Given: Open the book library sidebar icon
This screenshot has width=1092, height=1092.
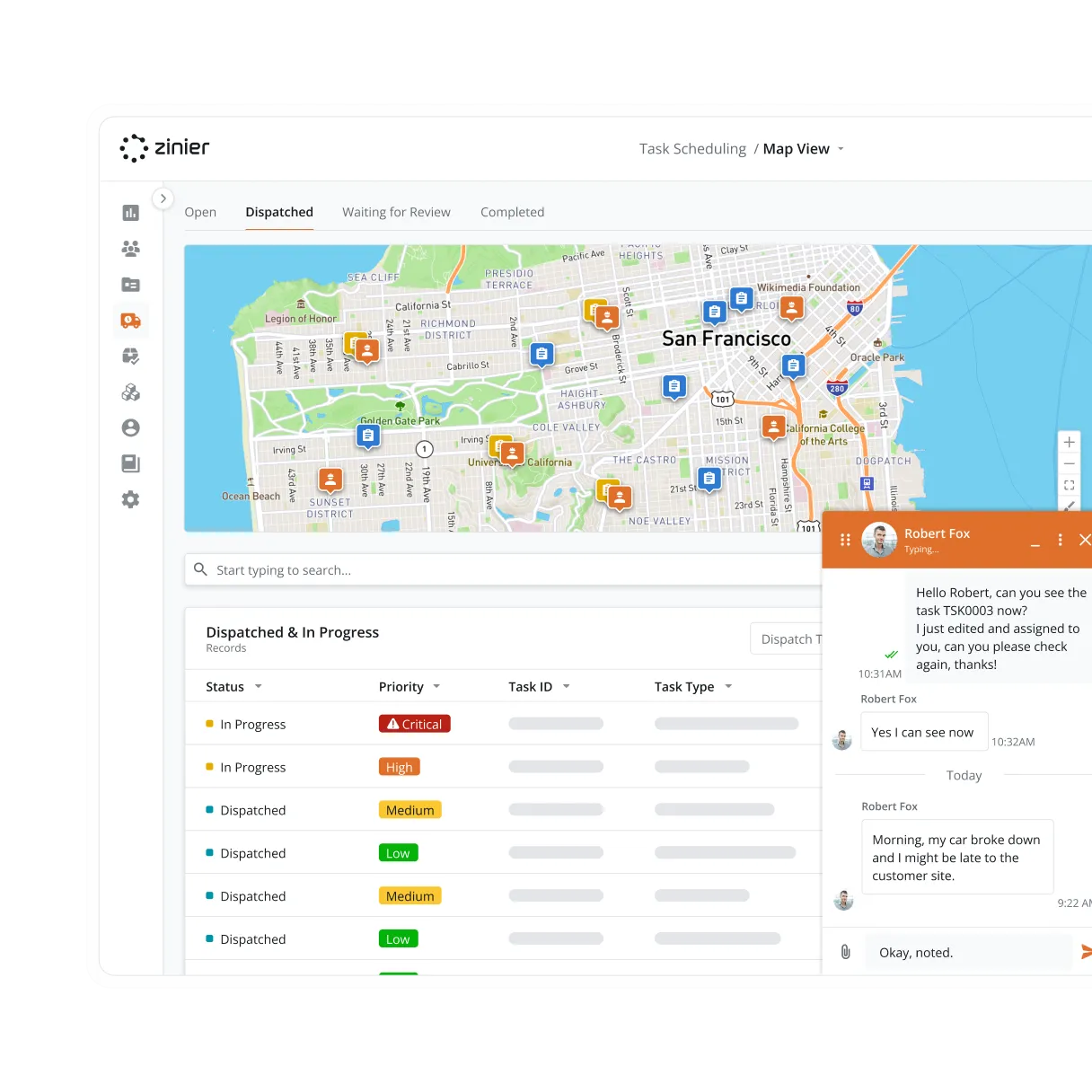Looking at the screenshot, I should click(131, 463).
